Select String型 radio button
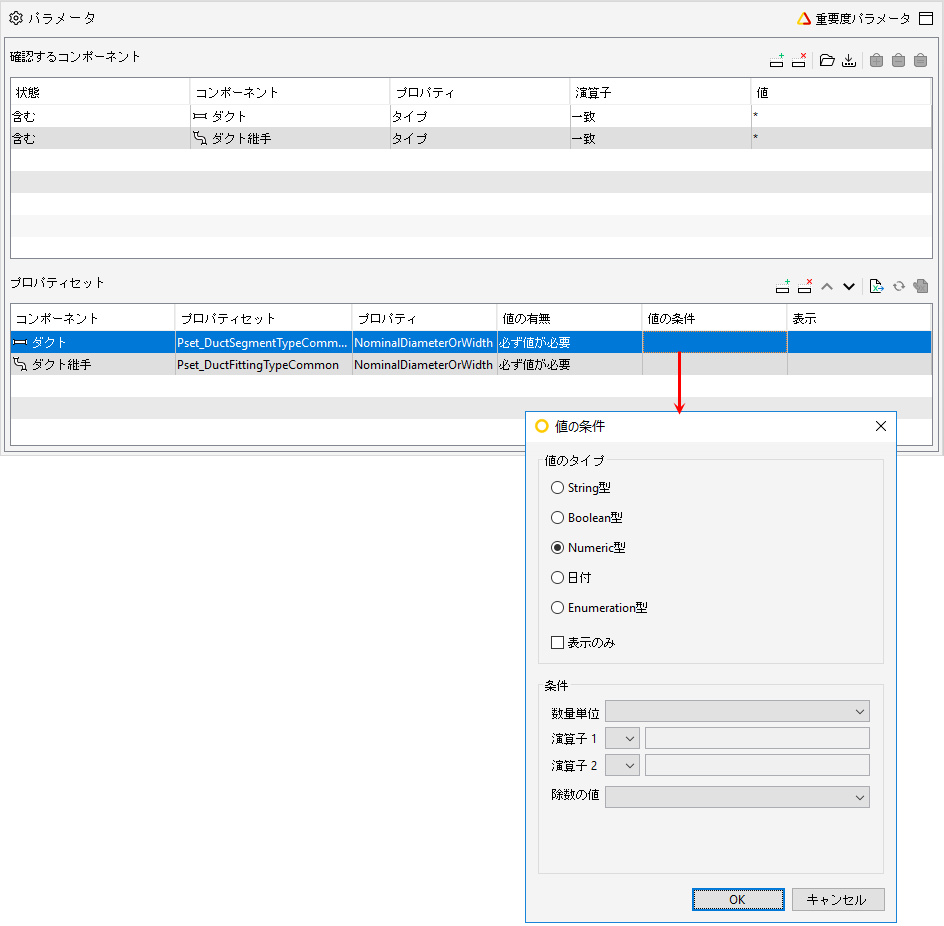 pos(557,488)
